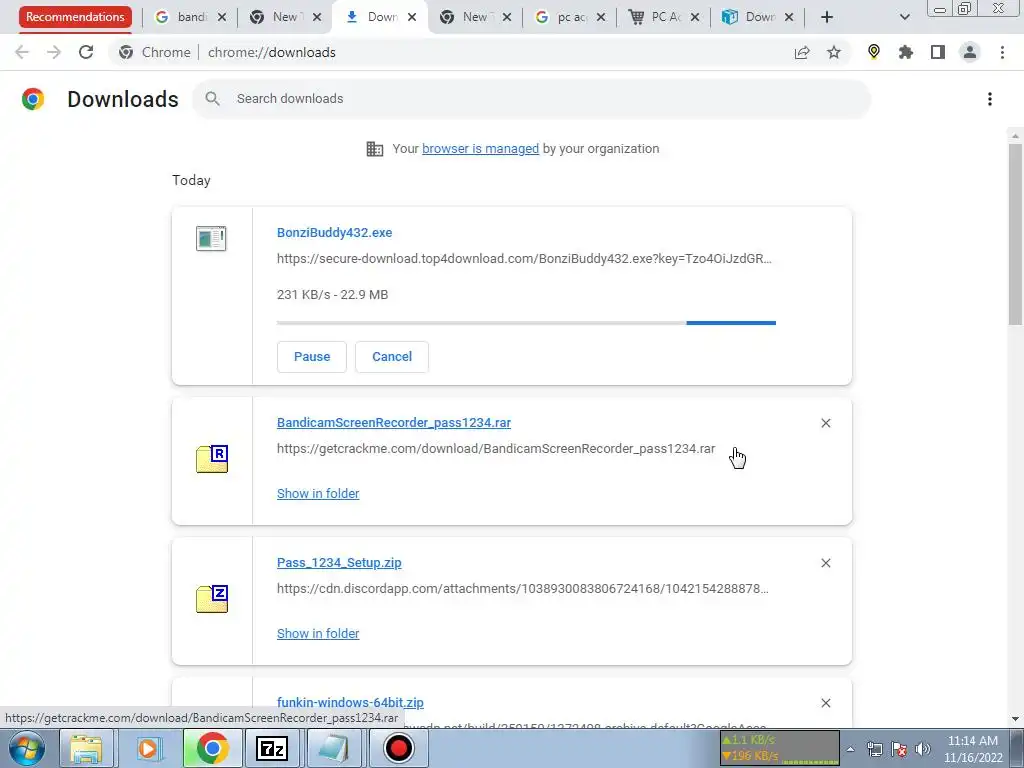
Task: Switch to the Recommendations tab
Action: coord(75,17)
